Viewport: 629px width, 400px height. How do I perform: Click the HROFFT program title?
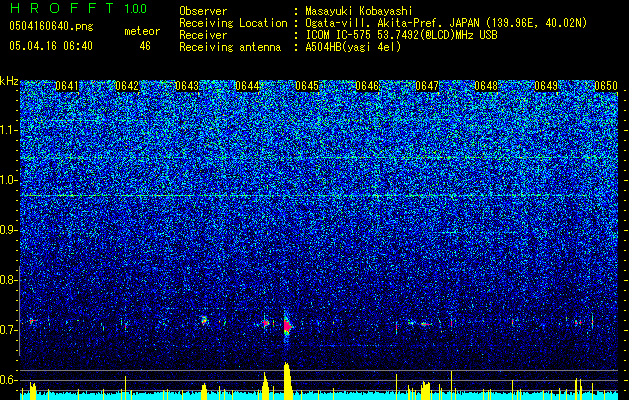tap(64, 8)
